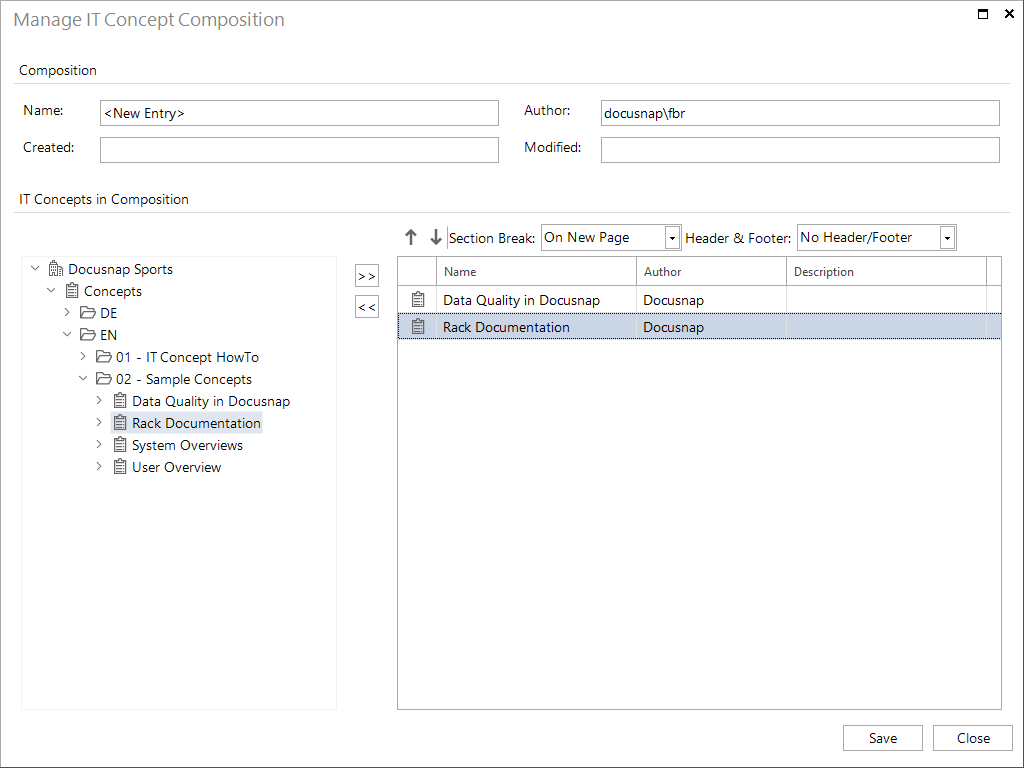The image size is (1024, 768).
Task: Select the Rack Documentation table row
Action: point(699,327)
